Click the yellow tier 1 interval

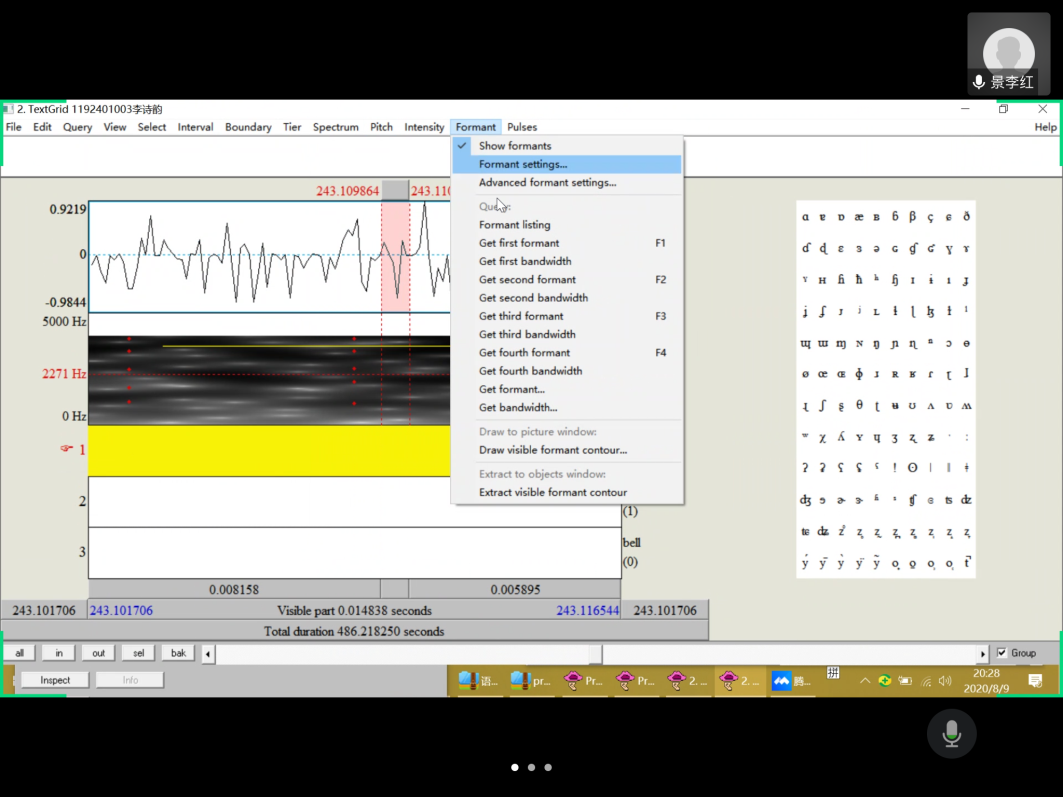click(268, 451)
